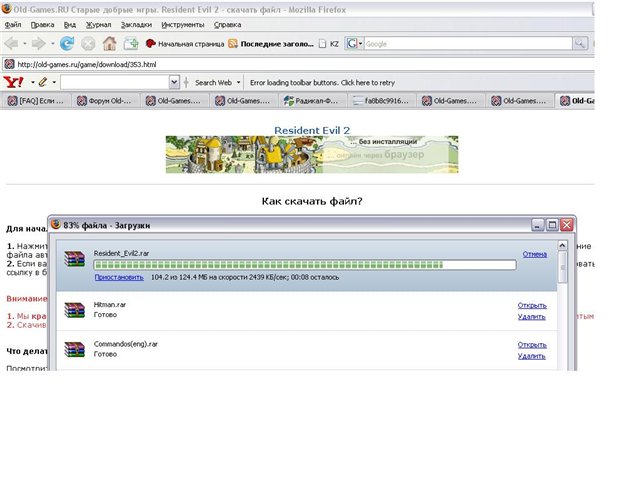Switch to the [FAQ] Если tab
The image size is (640, 480).
[36, 101]
